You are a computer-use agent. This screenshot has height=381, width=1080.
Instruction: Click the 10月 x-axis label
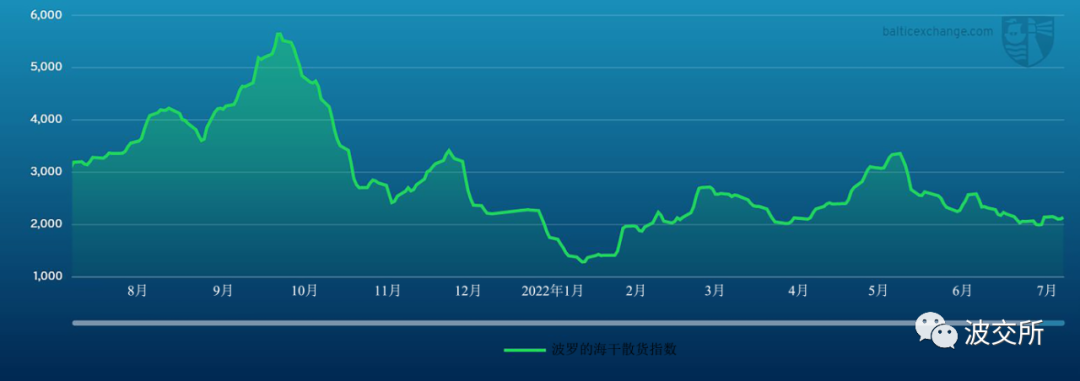[304, 291]
